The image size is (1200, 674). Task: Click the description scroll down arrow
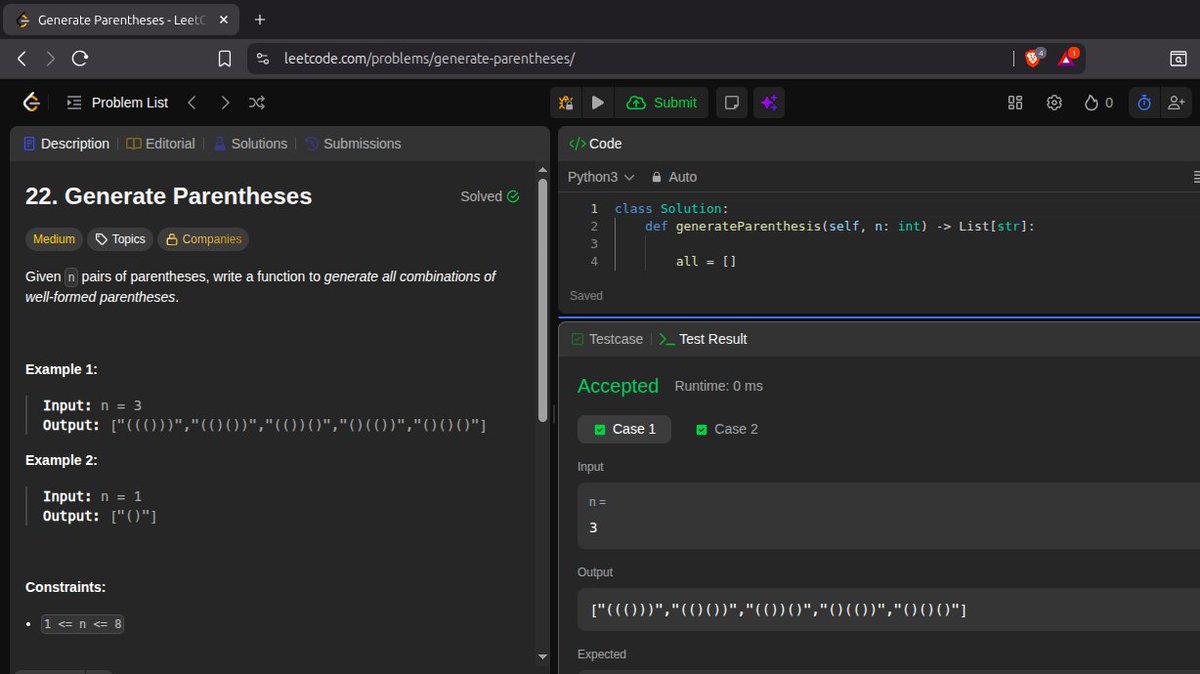point(543,656)
